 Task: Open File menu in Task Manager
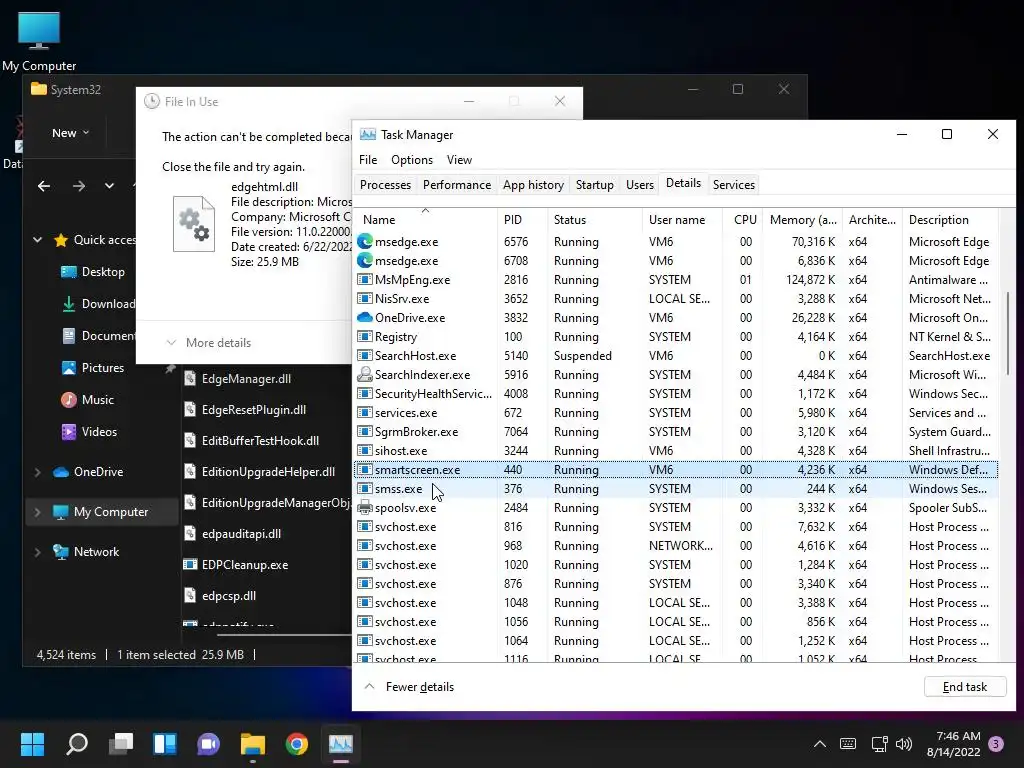(368, 160)
